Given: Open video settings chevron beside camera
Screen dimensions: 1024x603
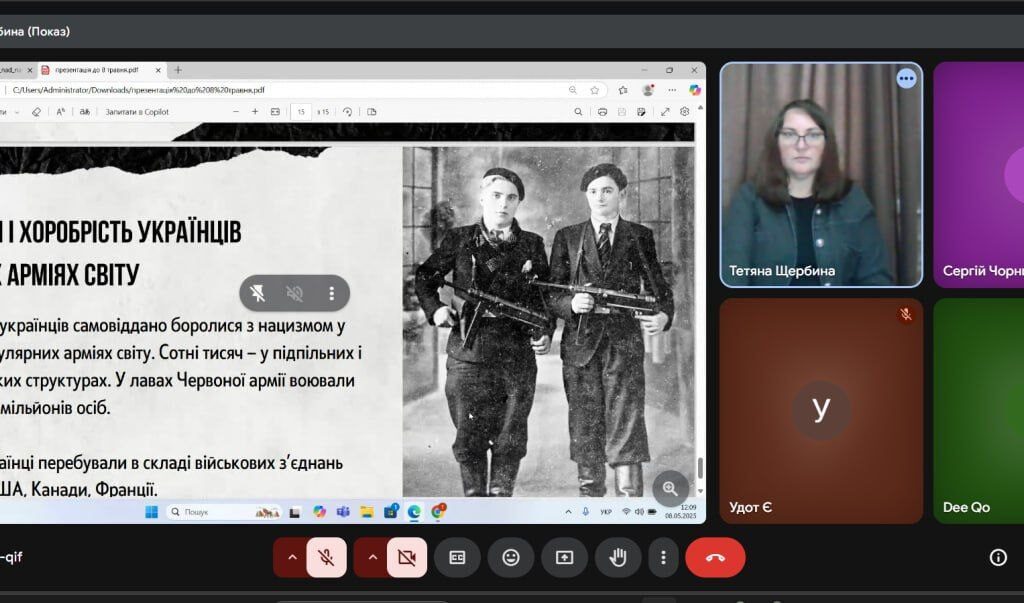Looking at the screenshot, I should [x=372, y=557].
